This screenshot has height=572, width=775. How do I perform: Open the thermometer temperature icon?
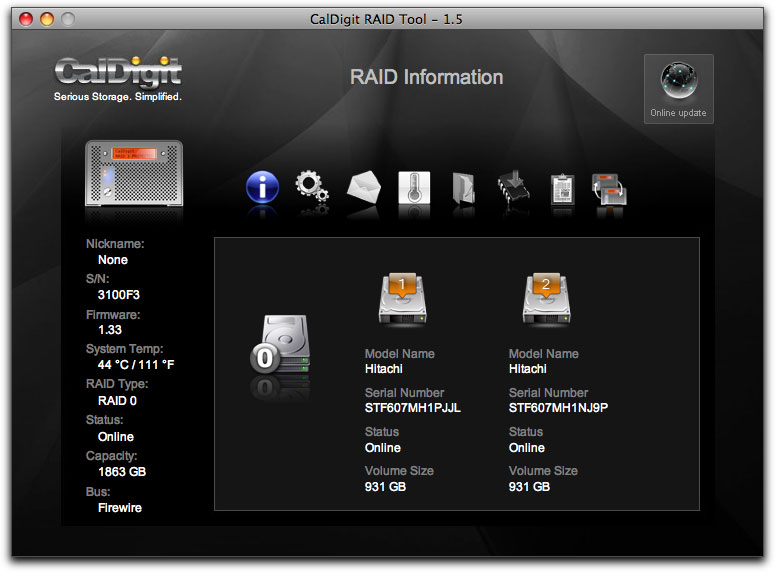tap(414, 188)
